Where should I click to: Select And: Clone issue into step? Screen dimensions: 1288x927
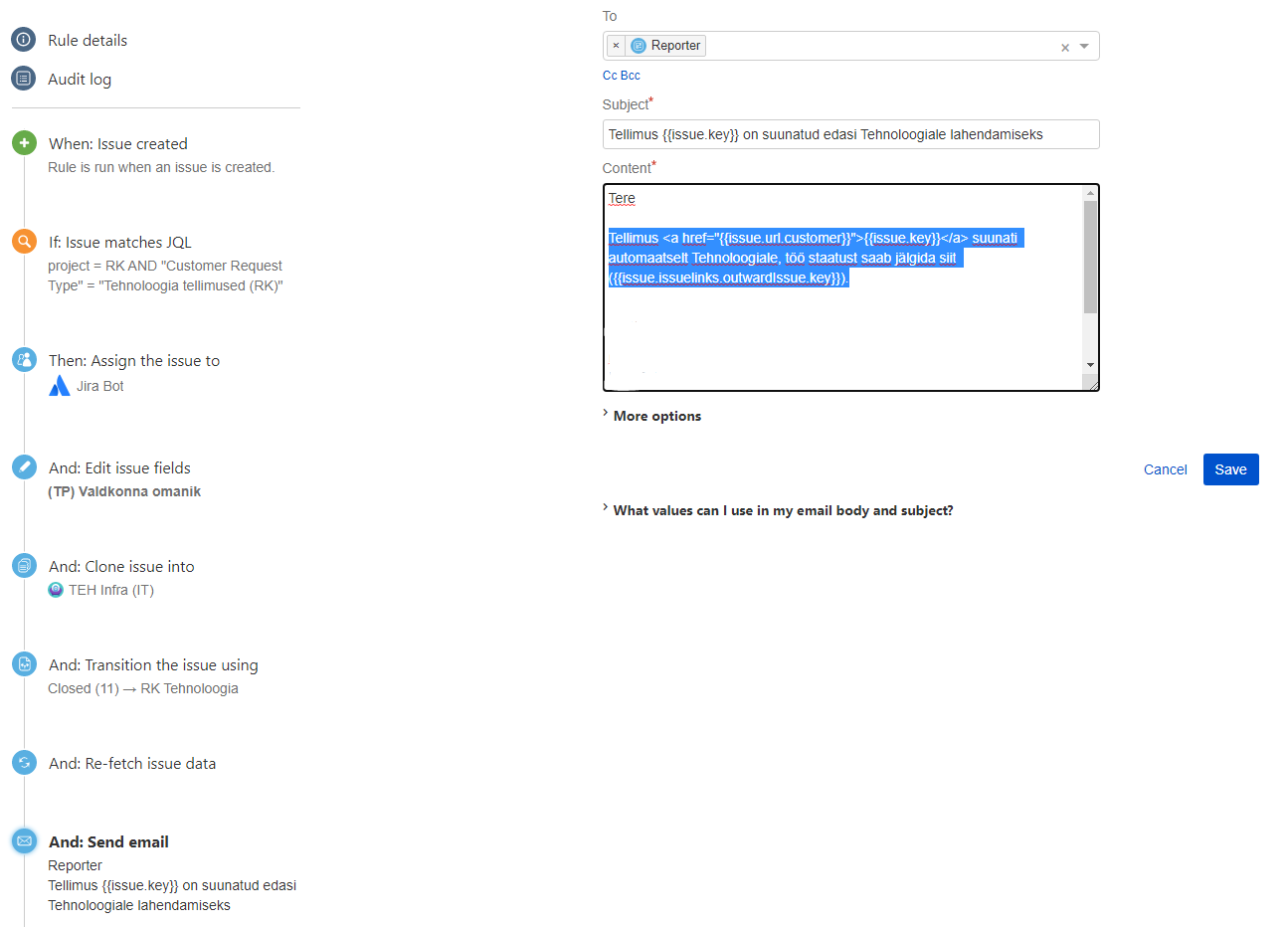pos(121,566)
